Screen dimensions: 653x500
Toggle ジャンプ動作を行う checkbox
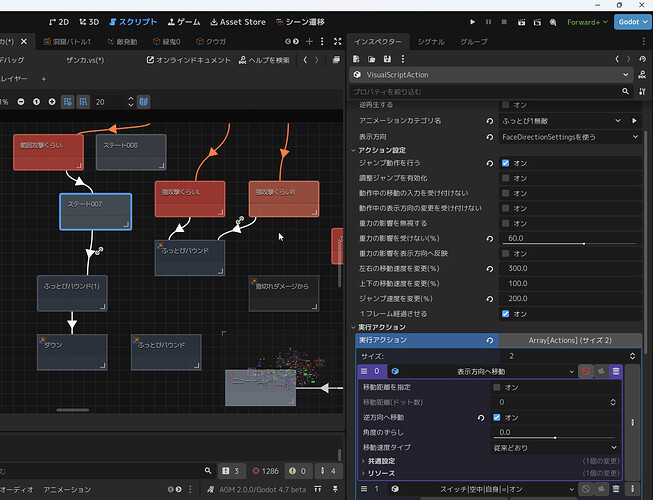click(x=505, y=163)
